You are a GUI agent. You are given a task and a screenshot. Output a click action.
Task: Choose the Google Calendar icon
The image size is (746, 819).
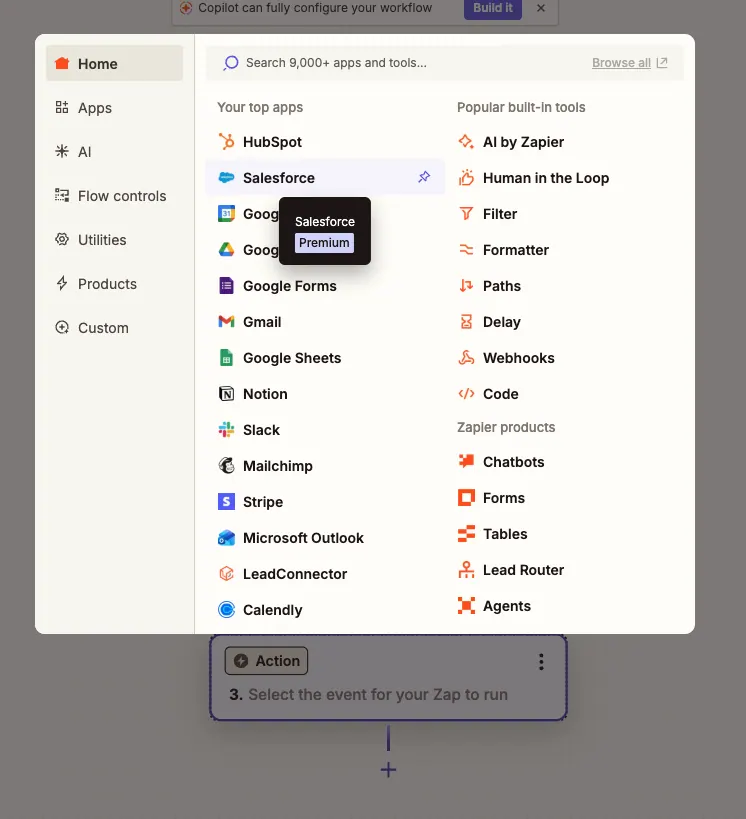click(226, 214)
